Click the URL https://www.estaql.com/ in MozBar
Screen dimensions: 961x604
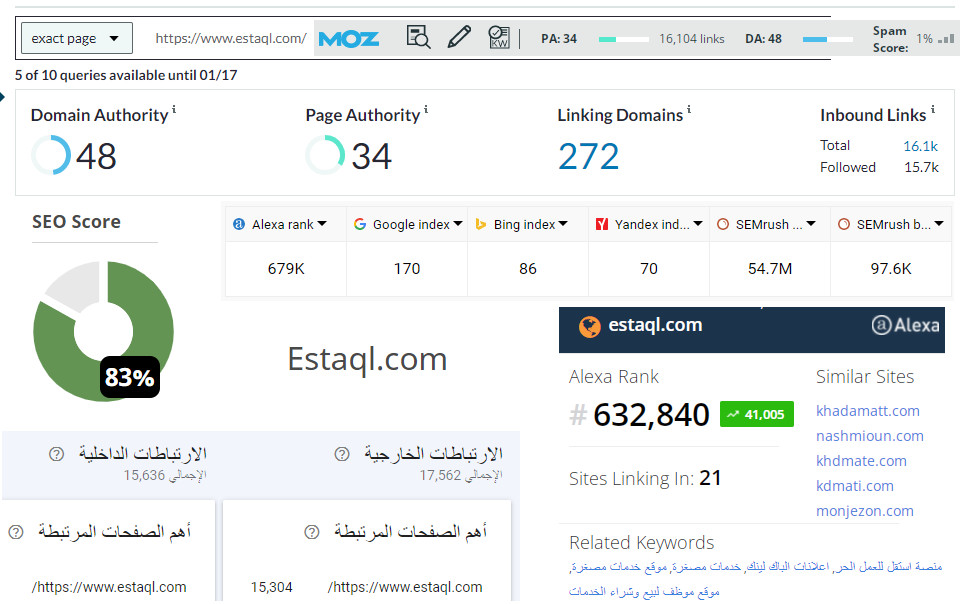pos(230,39)
